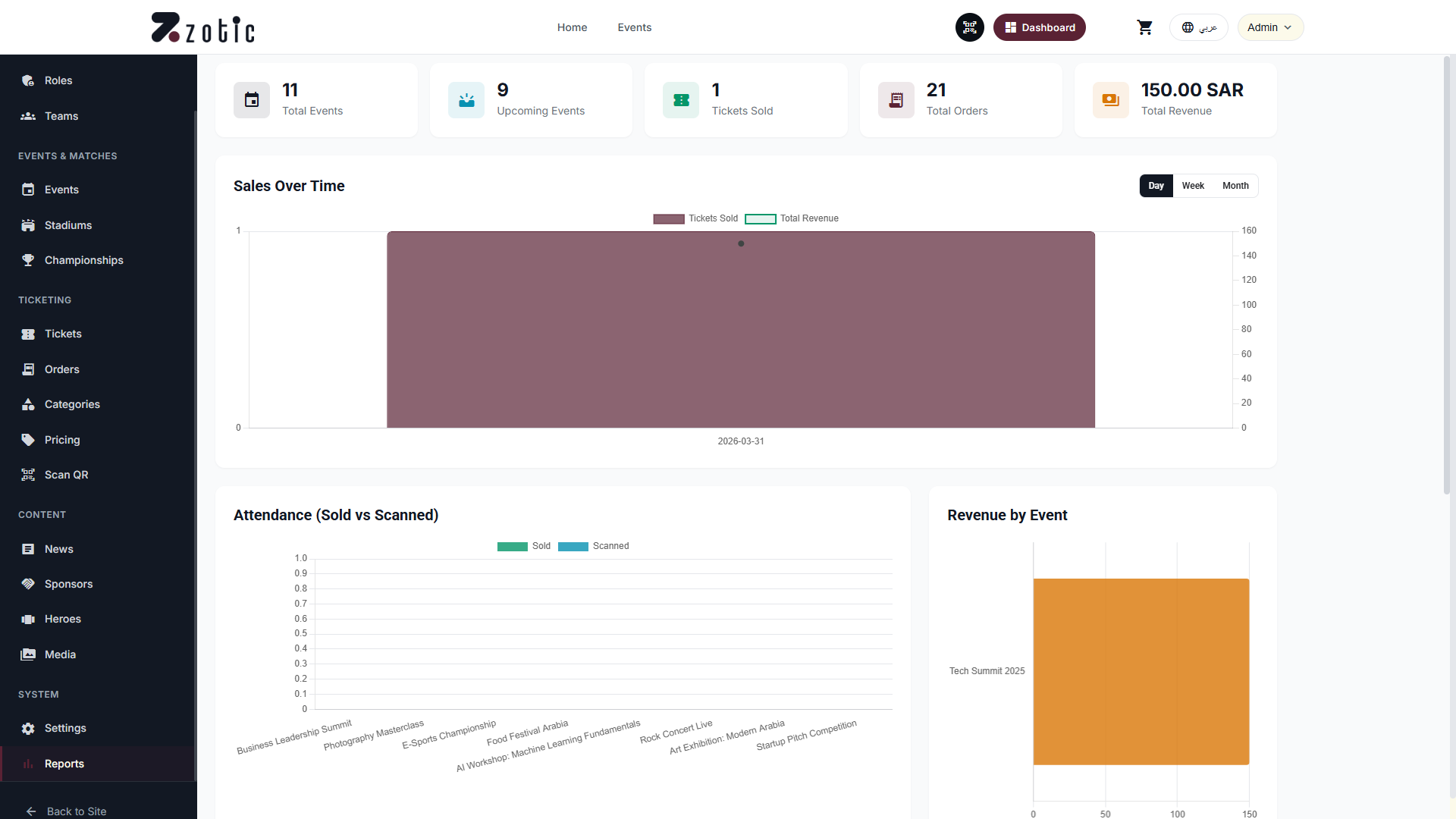Click the Total Revenue money icon

[1110, 100]
